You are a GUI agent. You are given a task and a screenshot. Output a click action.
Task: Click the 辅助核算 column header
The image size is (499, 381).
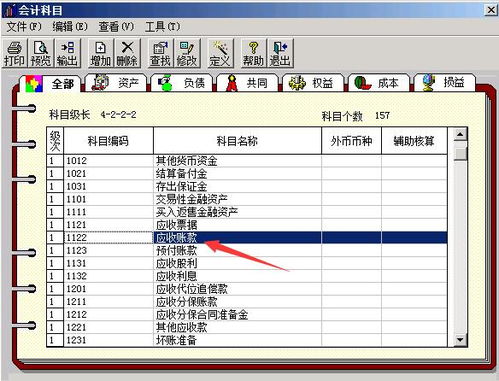414,141
